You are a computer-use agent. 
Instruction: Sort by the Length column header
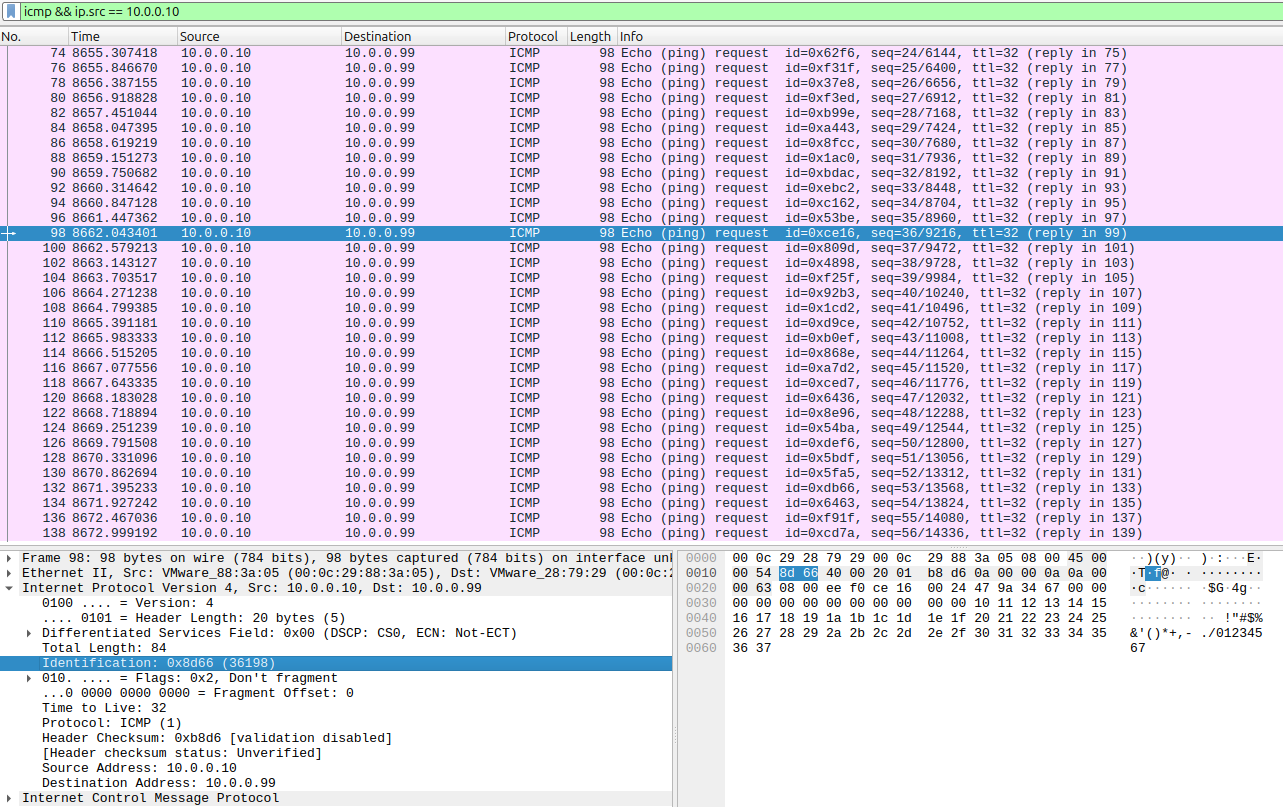590,37
